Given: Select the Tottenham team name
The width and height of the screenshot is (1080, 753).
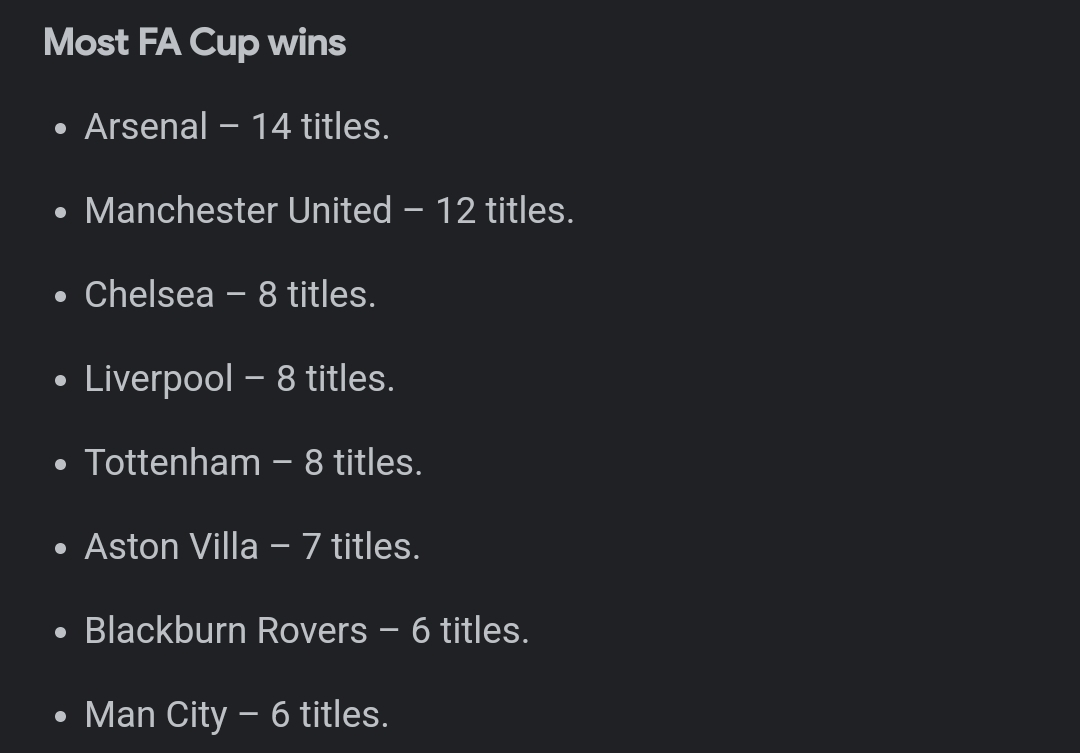Looking at the screenshot, I should [x=173, y=463].
